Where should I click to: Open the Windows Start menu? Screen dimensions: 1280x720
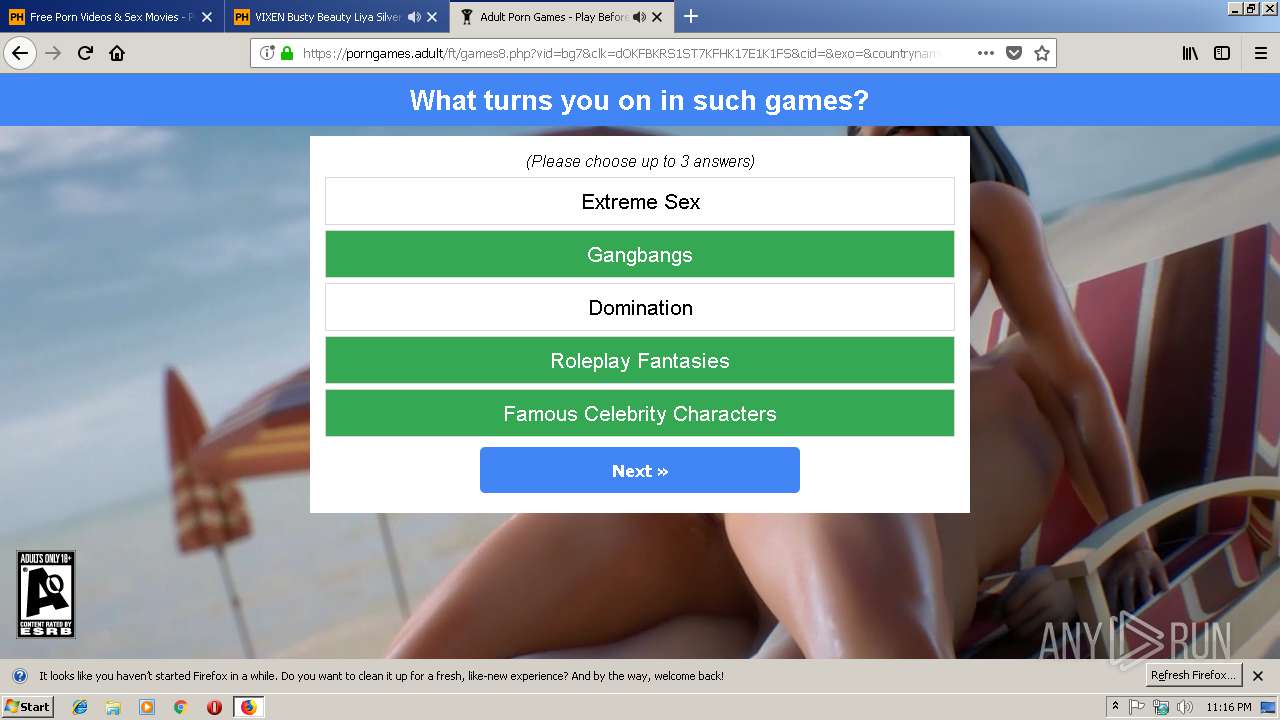coord(27,707)
